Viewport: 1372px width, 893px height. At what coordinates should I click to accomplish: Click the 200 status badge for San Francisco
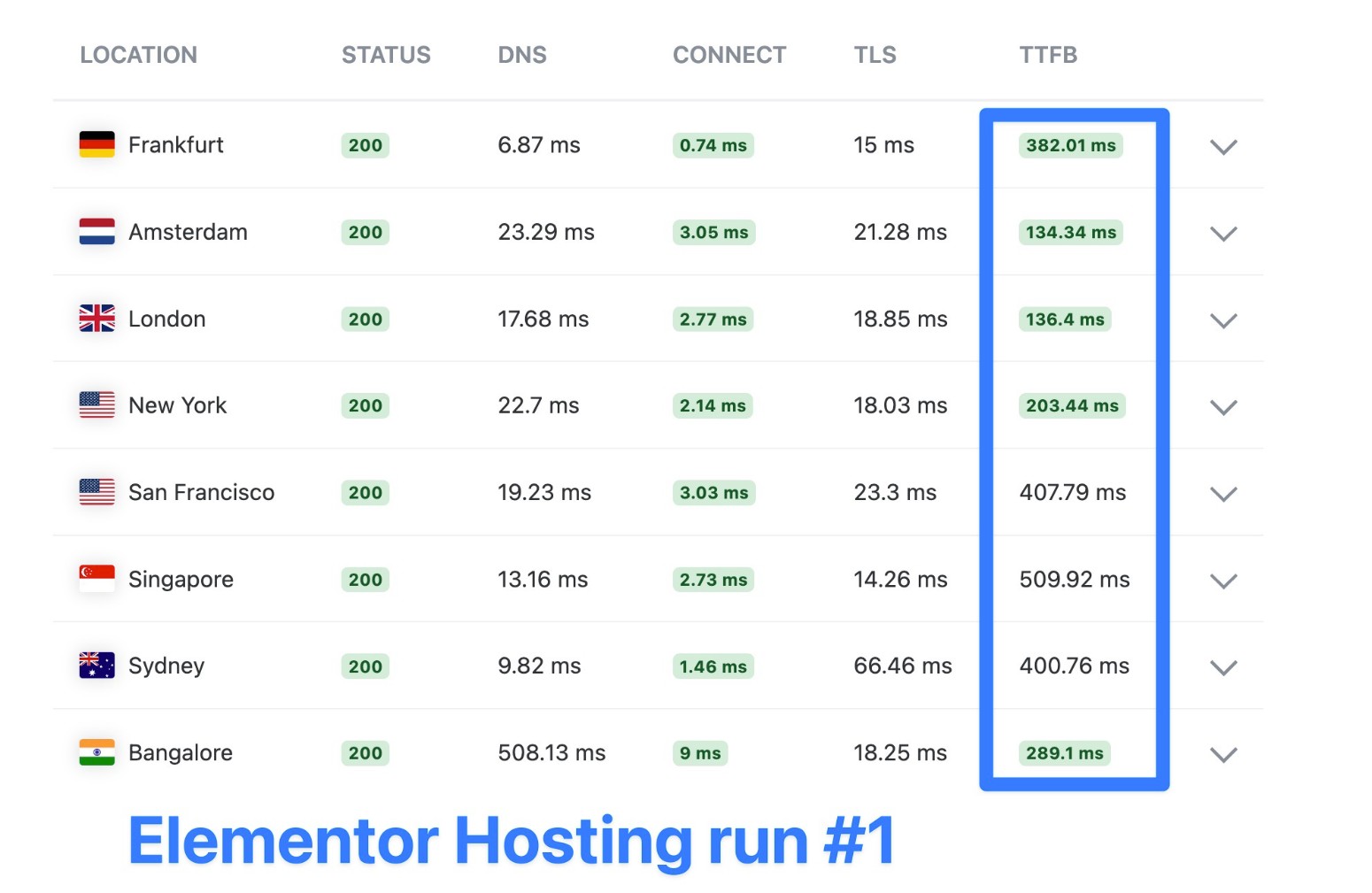point(366,492)
